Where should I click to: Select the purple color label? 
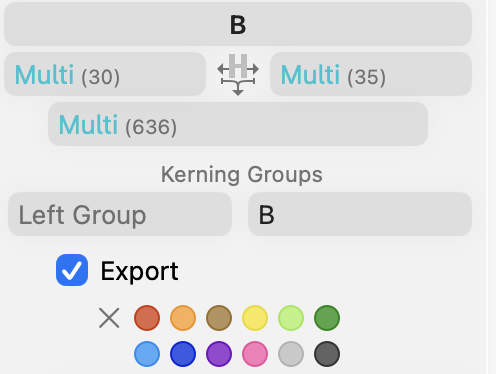(219, 354)
